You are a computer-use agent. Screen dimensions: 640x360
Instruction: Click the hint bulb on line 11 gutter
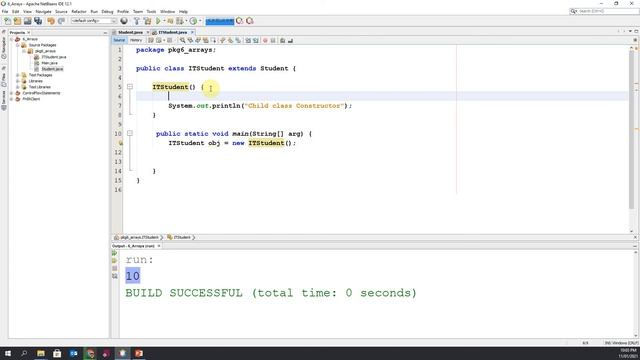(x=120, y=143)
